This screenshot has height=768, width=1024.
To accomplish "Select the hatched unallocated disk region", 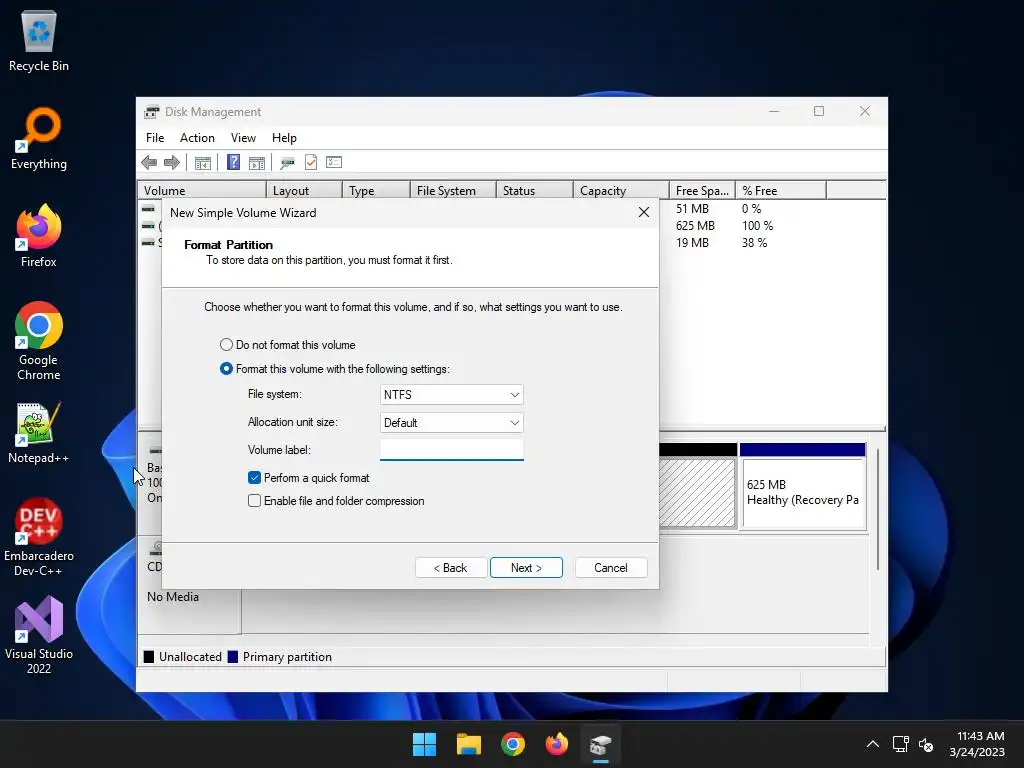I will pos(697,492).
